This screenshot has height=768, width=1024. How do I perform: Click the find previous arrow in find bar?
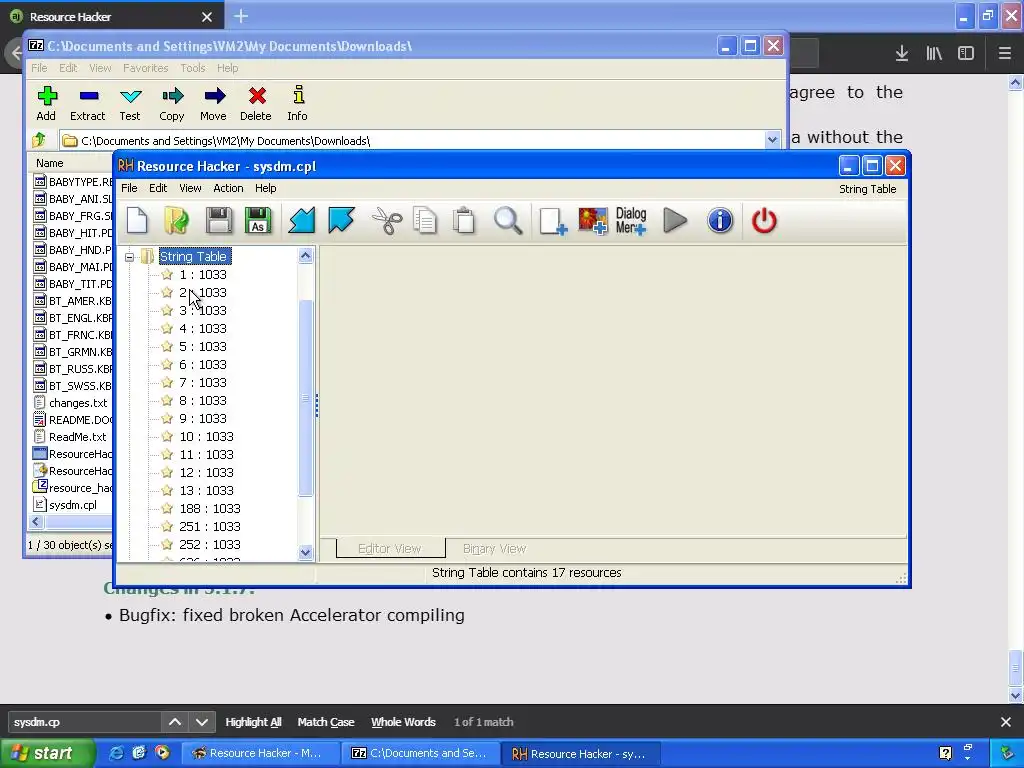[x=174, y=722]
